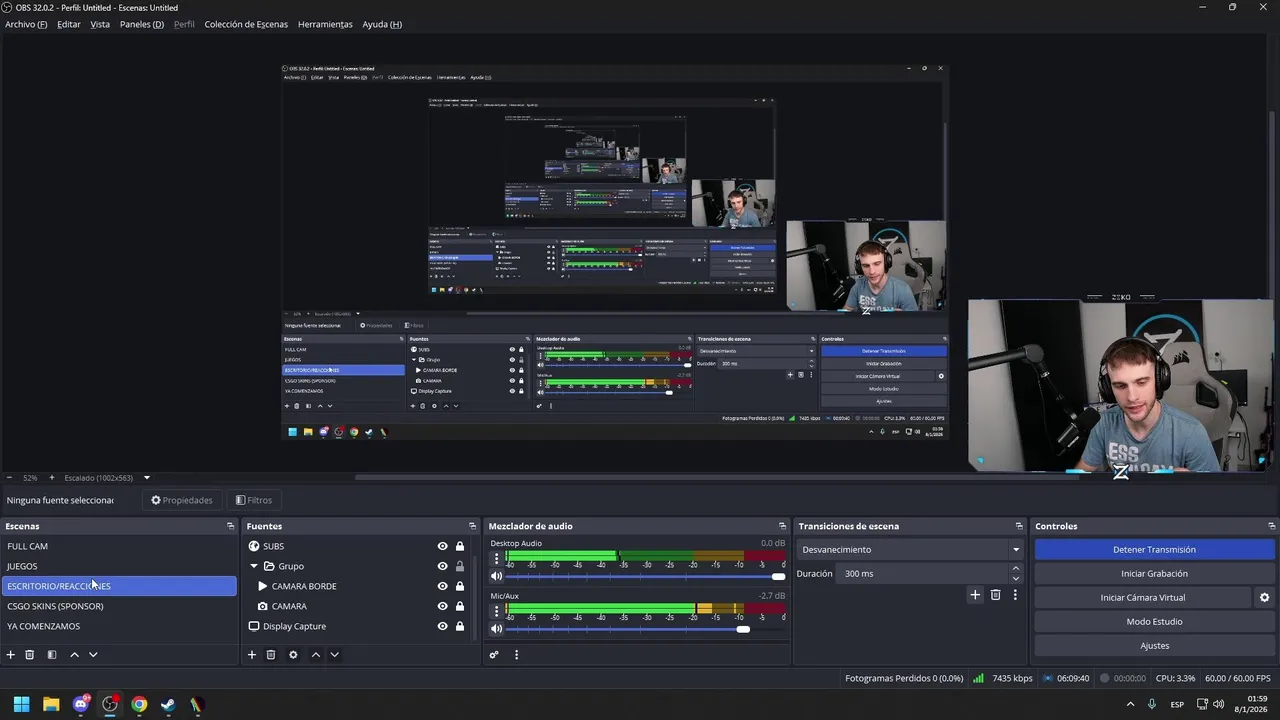Image resolution: width=1280 pixels, height=720 pixels.
Task: Open advanced audio properties gears icon
Action: (x=494, y=655)
